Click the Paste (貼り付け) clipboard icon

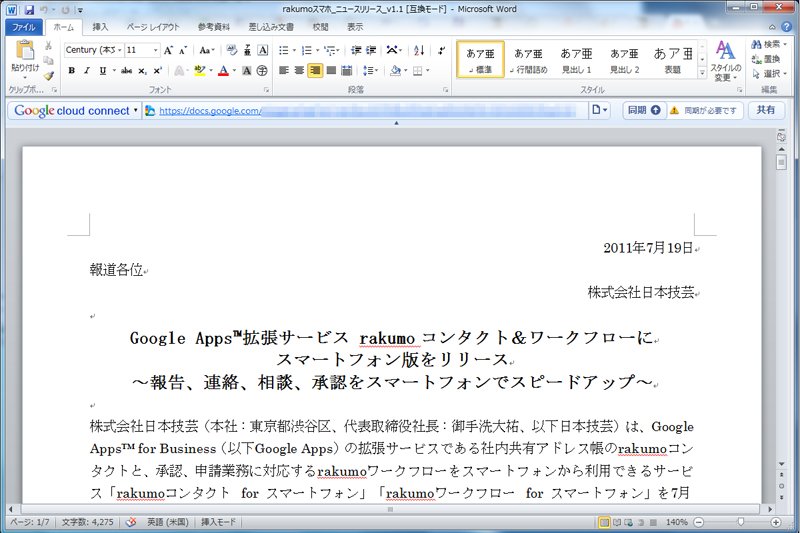point(24,51)
